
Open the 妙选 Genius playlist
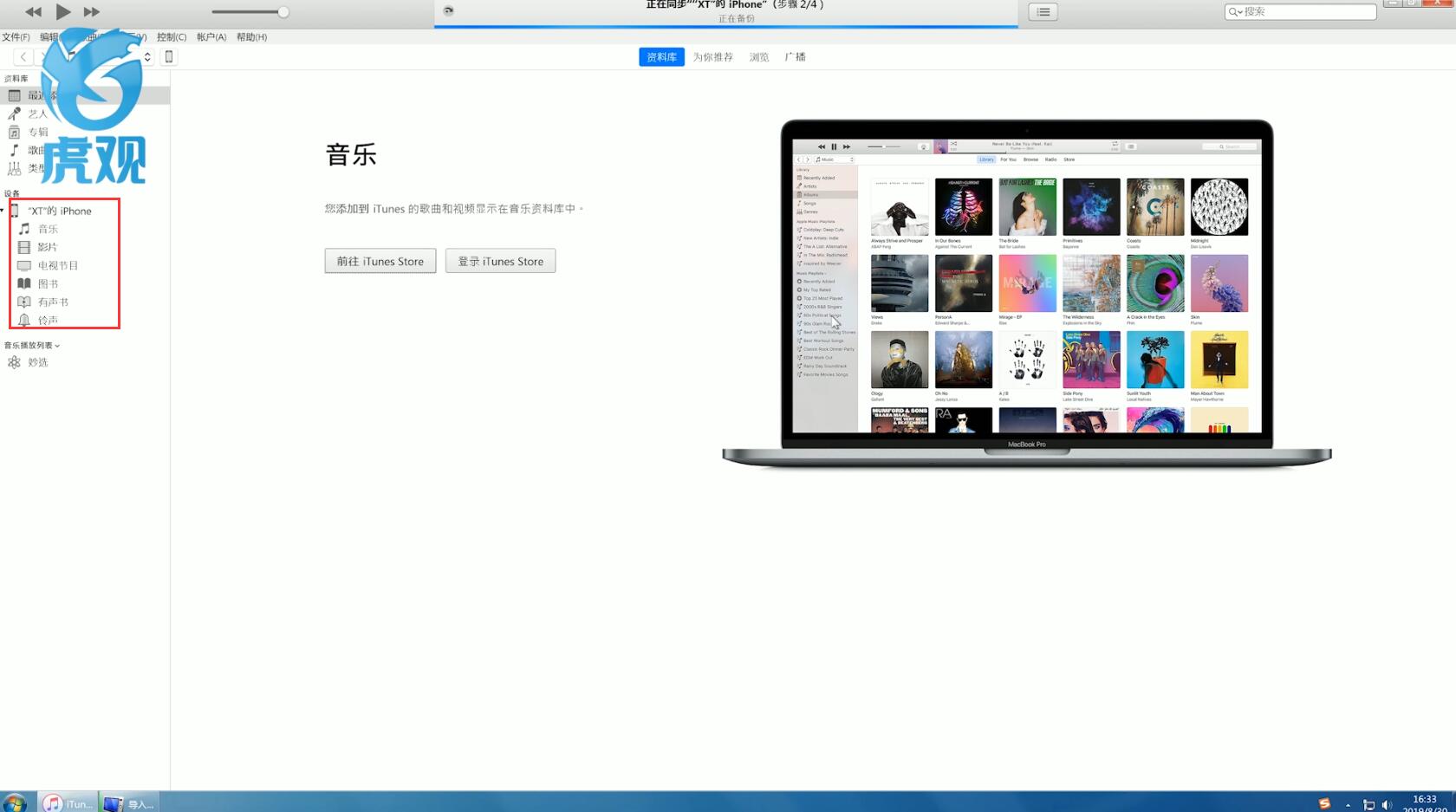coord(37,362)
